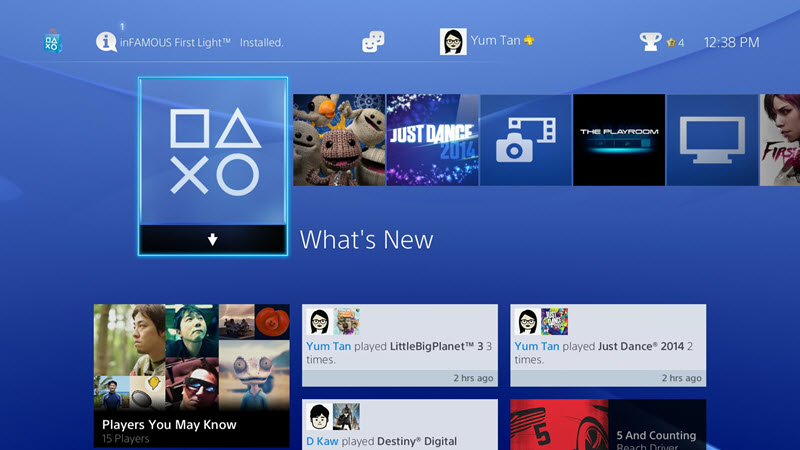Click Yum Tan's profile avatar in top bar
800x450 pixels.
point(453,42)
